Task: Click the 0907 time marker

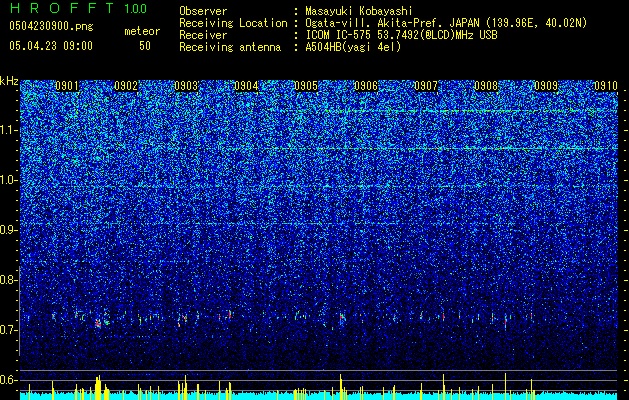Action: pos(426,86)
